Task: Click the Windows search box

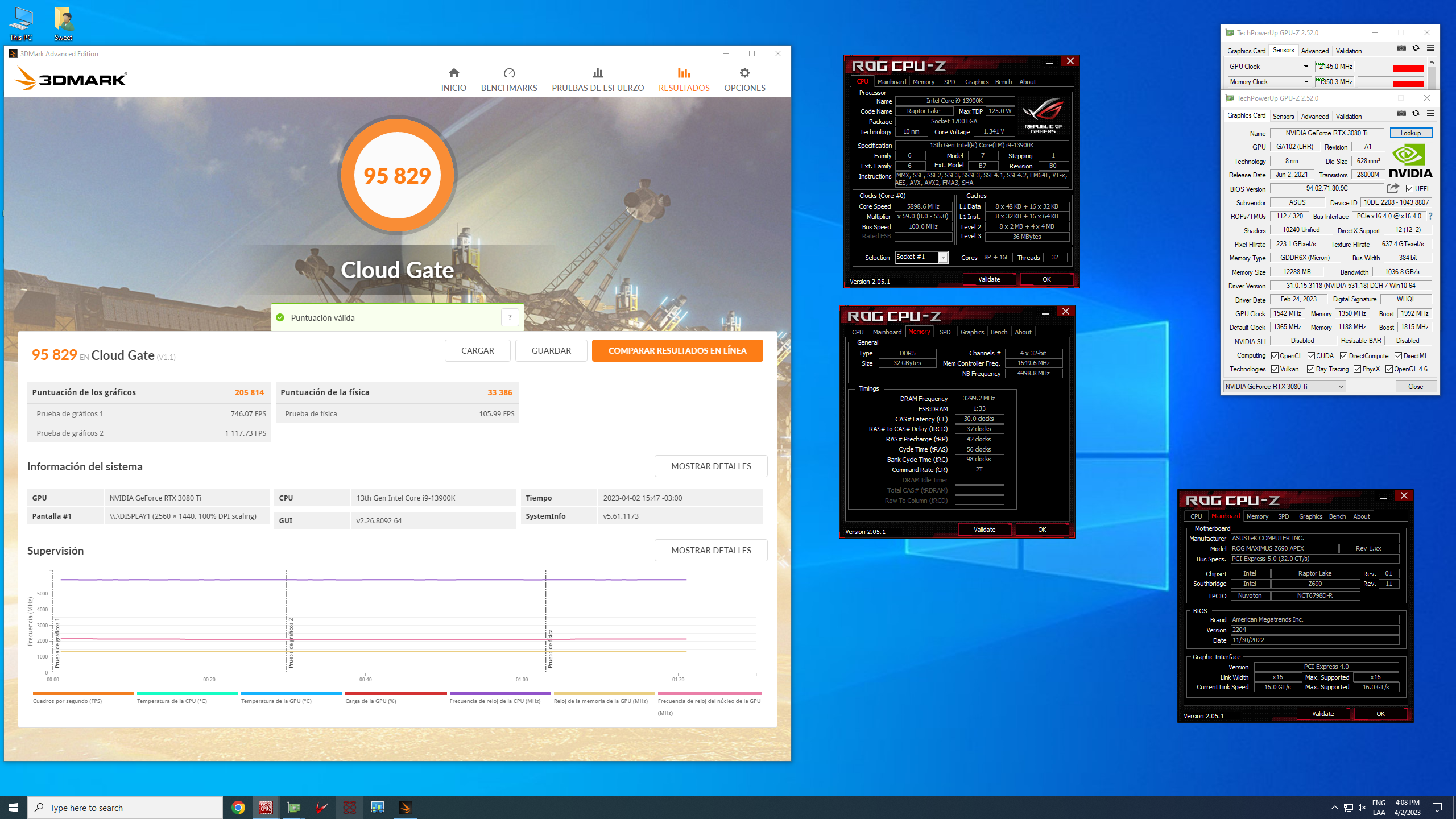Action: [125, 808]
